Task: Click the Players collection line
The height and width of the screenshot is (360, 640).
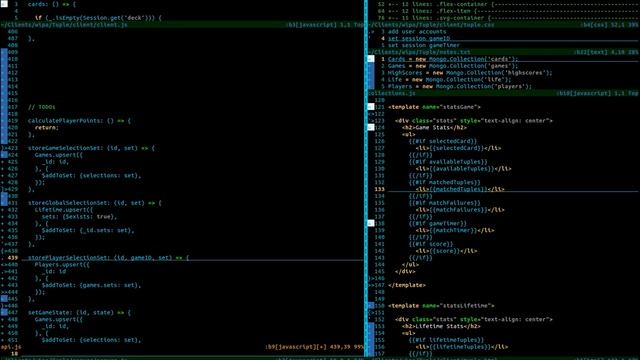Action: (460, 87)
